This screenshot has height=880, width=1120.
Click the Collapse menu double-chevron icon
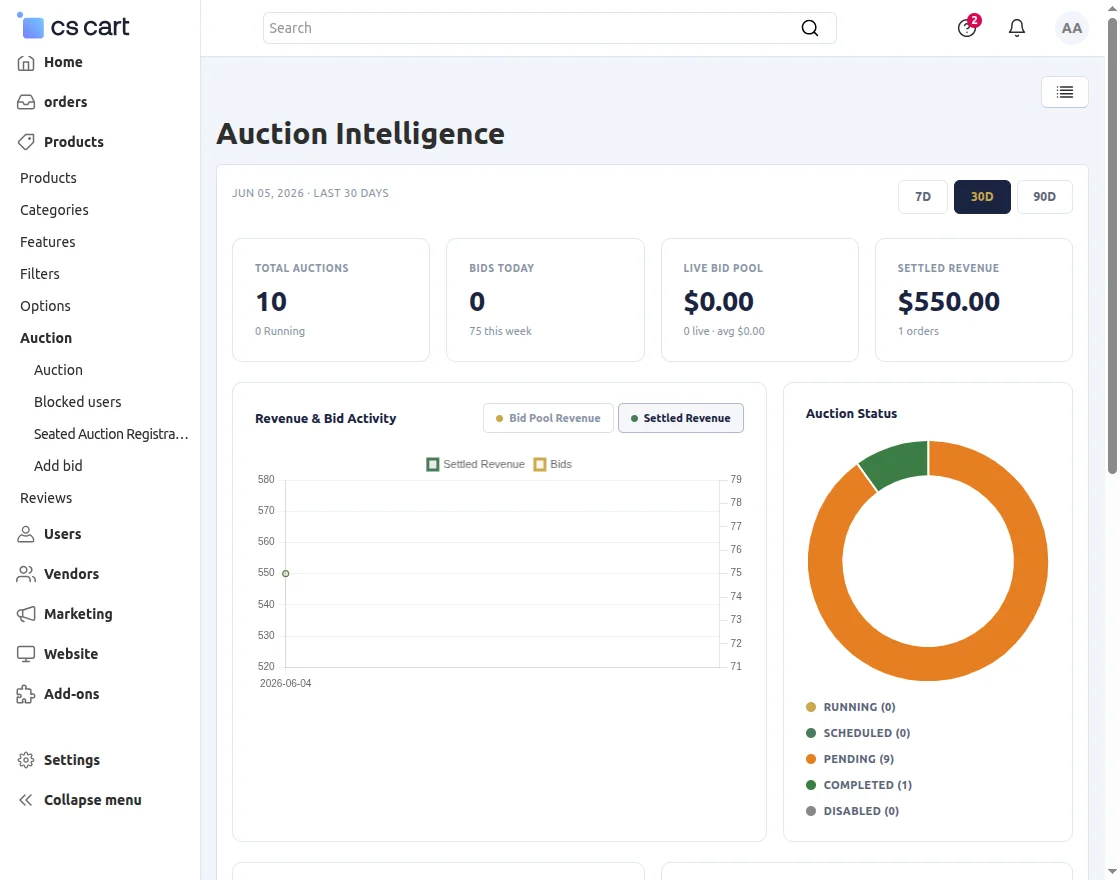(x=26, y=800)
